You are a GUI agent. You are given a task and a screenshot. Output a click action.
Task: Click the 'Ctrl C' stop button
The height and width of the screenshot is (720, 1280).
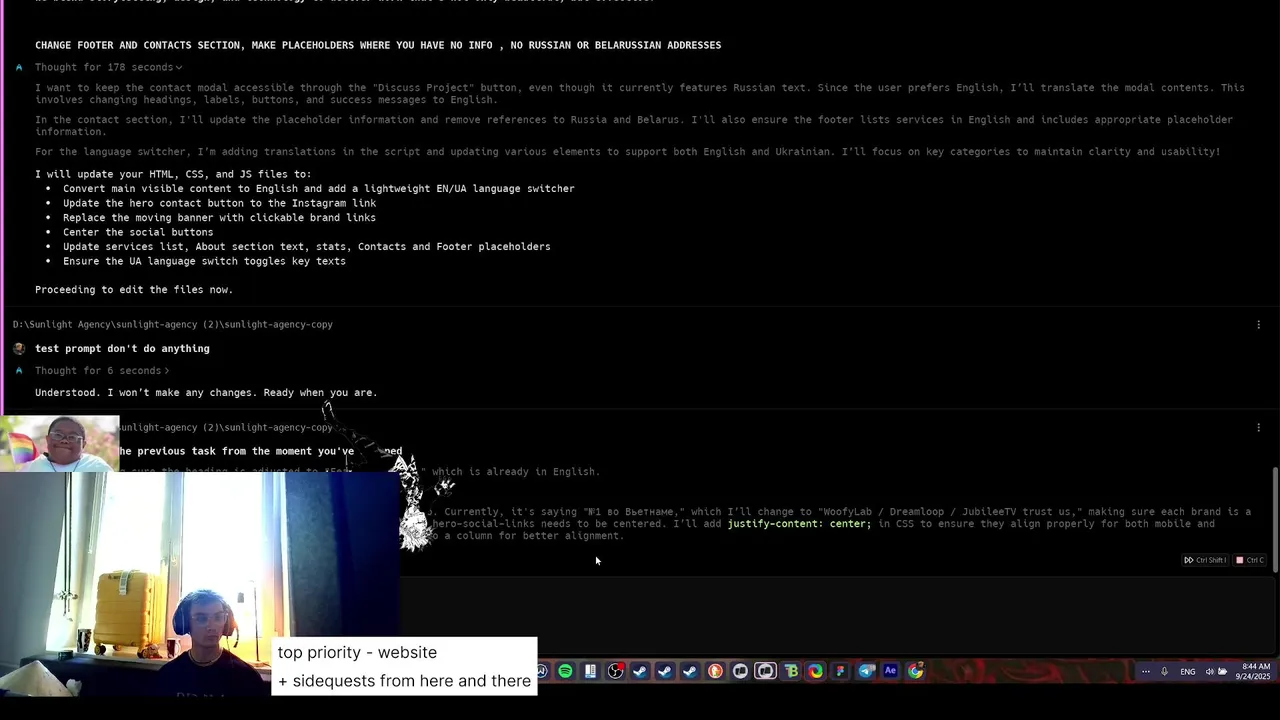(x=1250, y=560)
